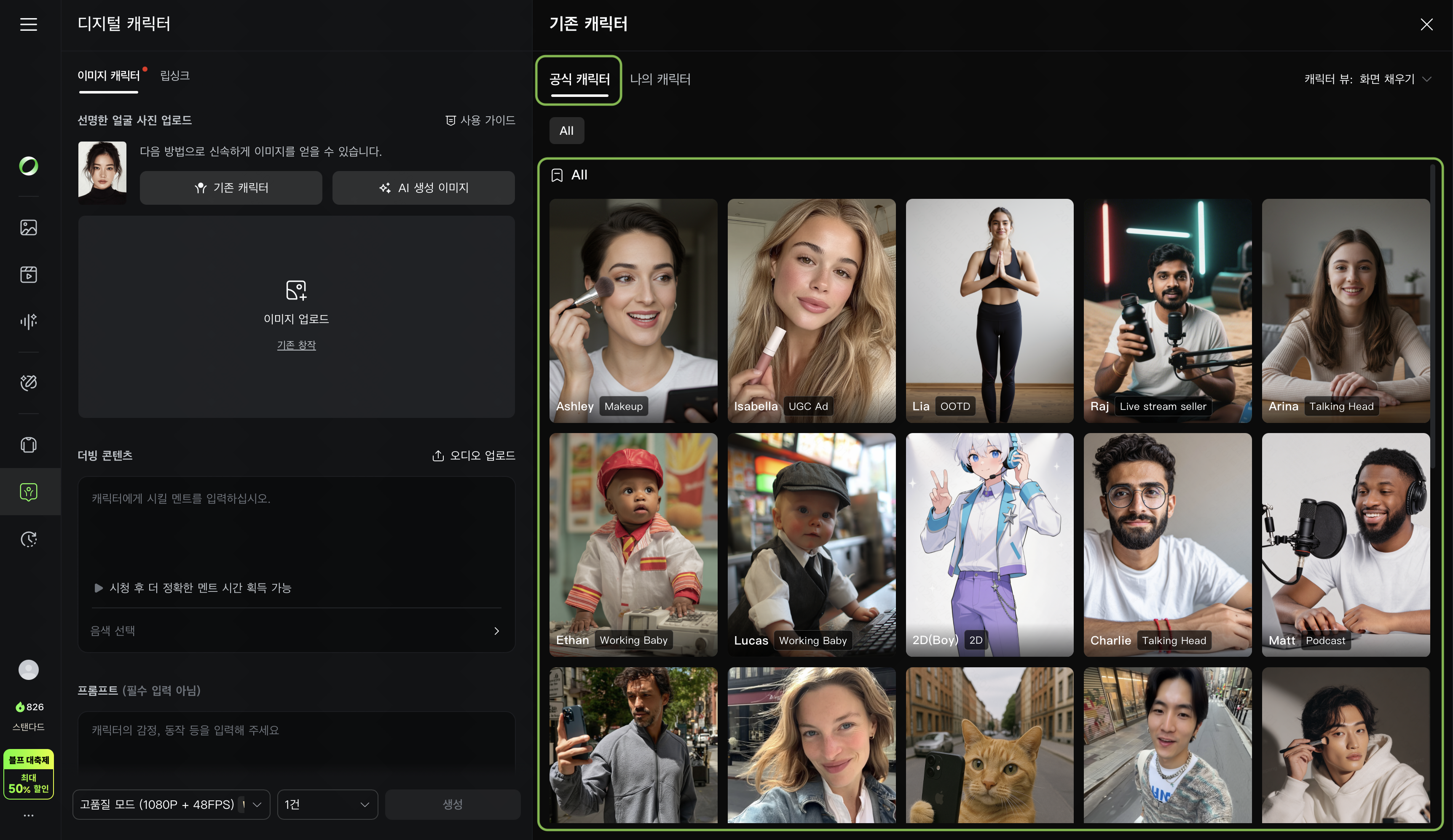Viewport: 1453px width, 840px height.
Task: Select the man in white hoodie character
Action: point(1346,745)
